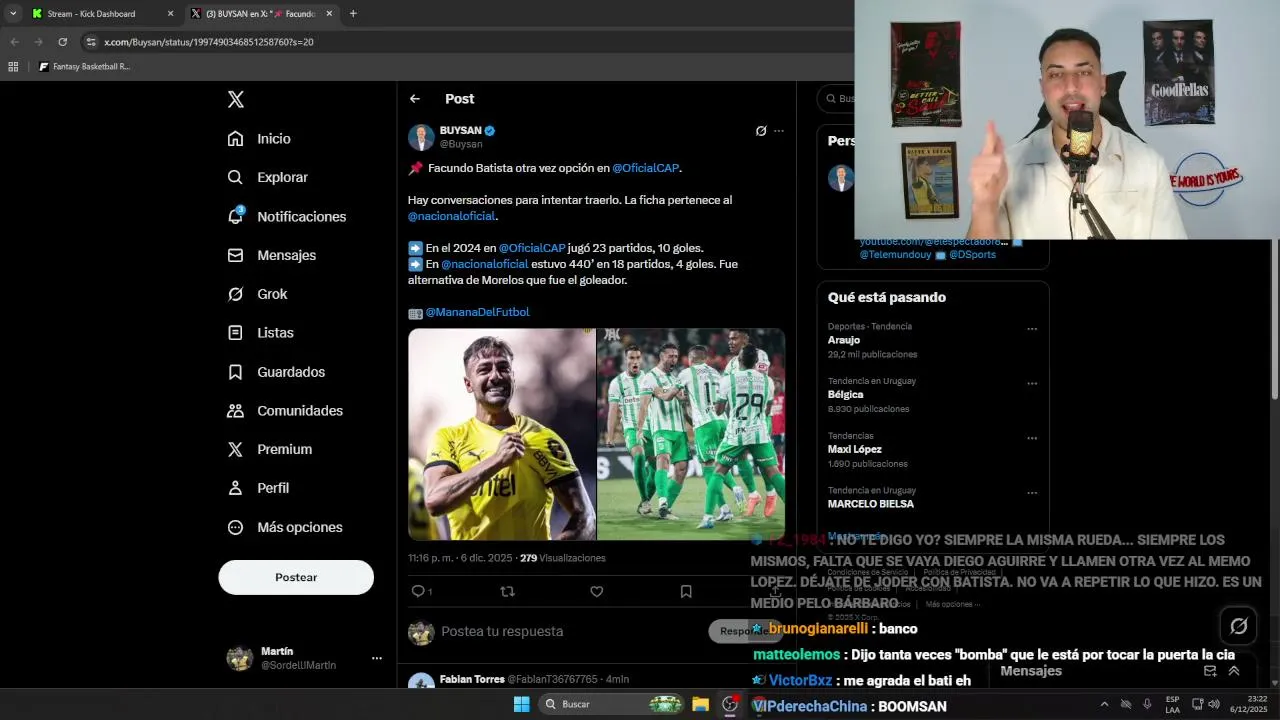
Task: Open Fantasy Basketball bookmark
Action: [84, 67]
